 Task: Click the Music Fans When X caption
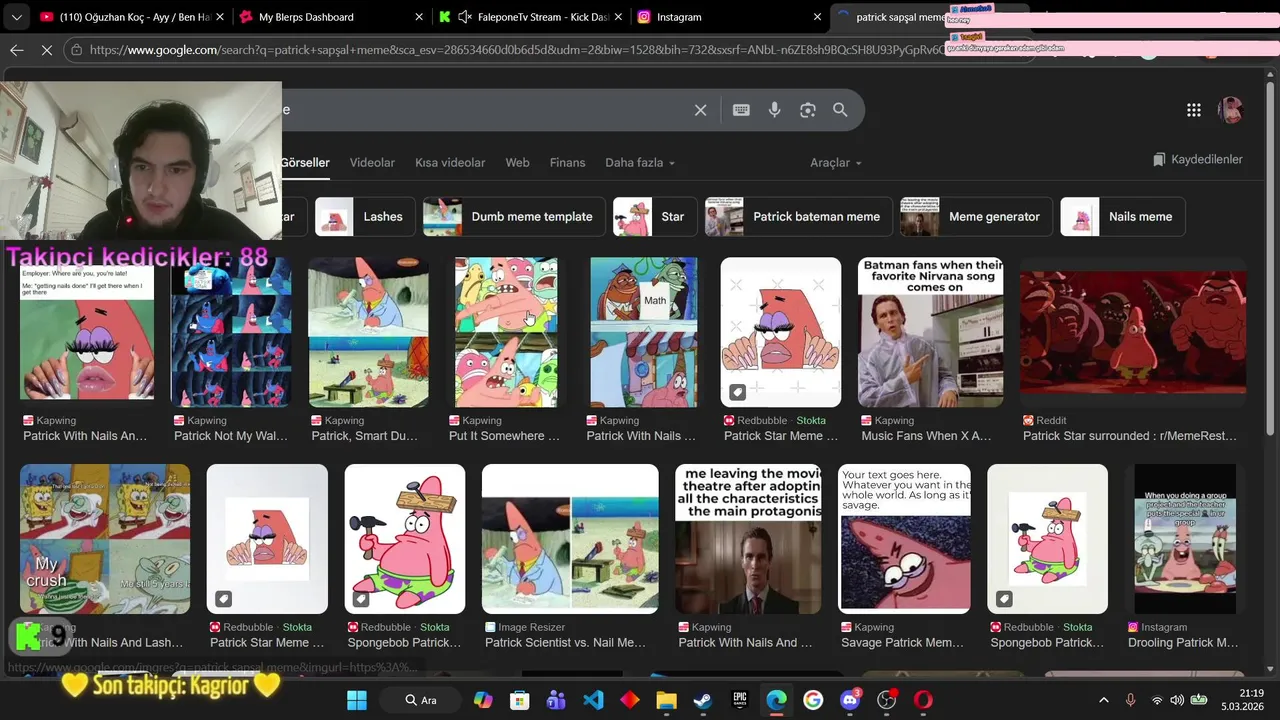pyautogui.click(x=926, y=436)
